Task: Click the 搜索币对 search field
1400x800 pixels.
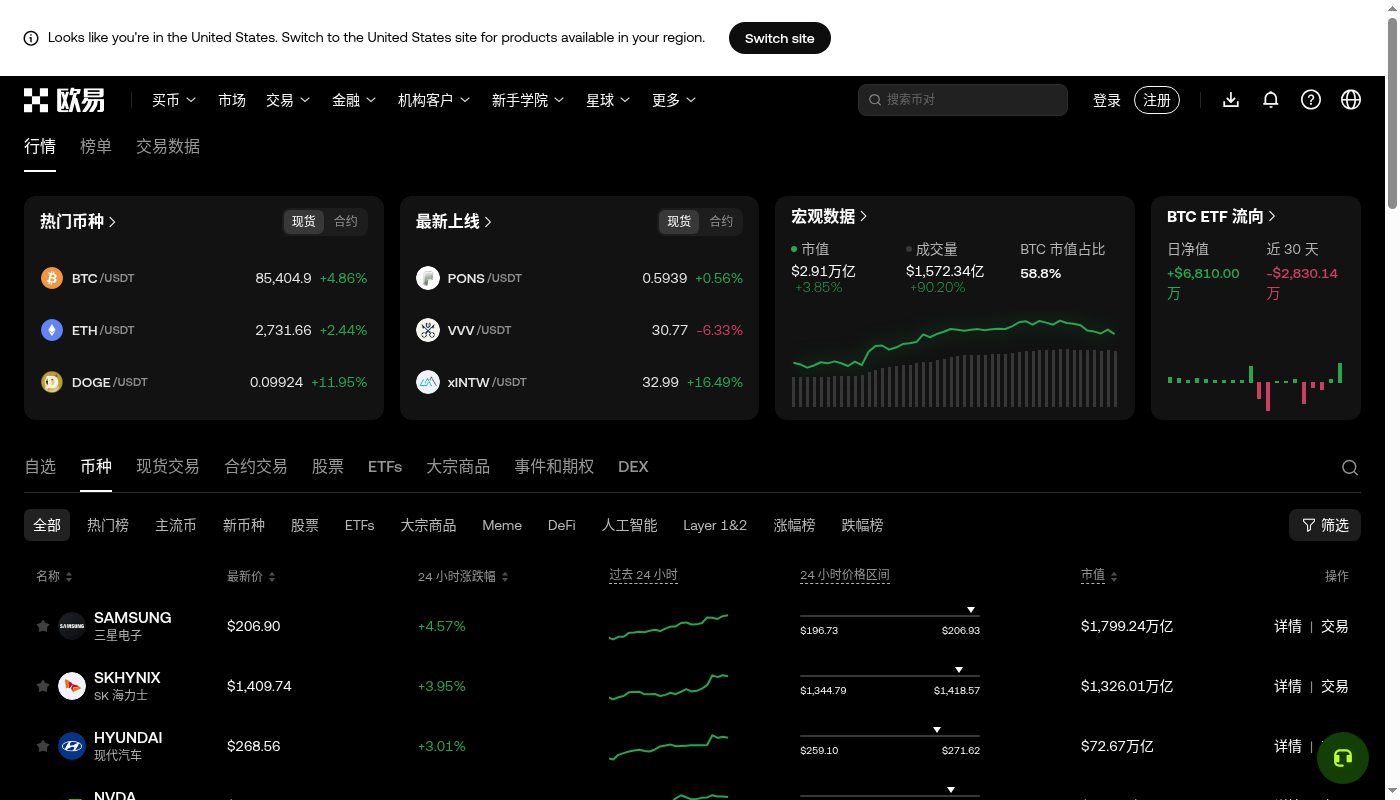Action: (963, 100)
